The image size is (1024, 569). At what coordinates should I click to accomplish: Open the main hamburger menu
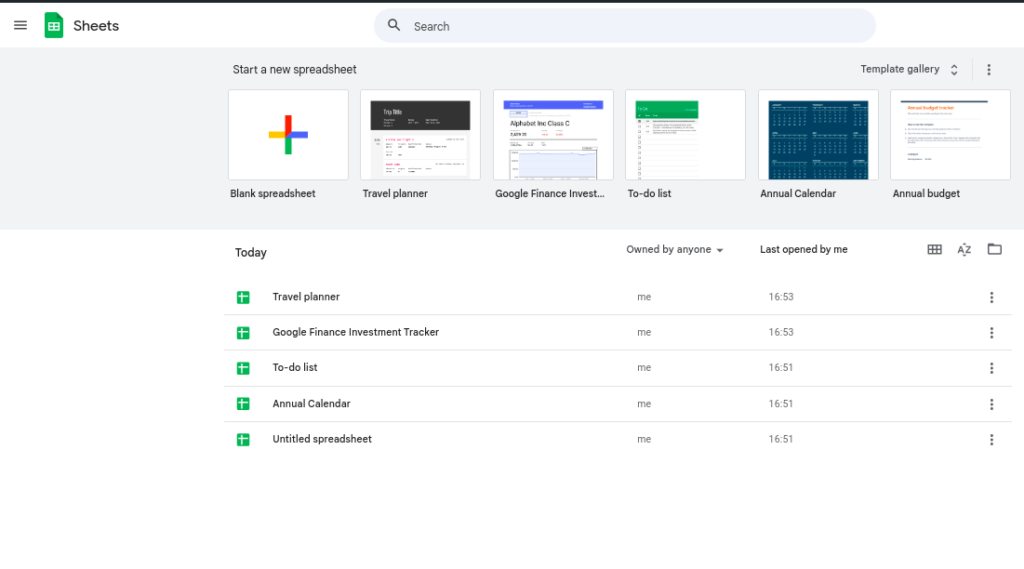(20, 25)
